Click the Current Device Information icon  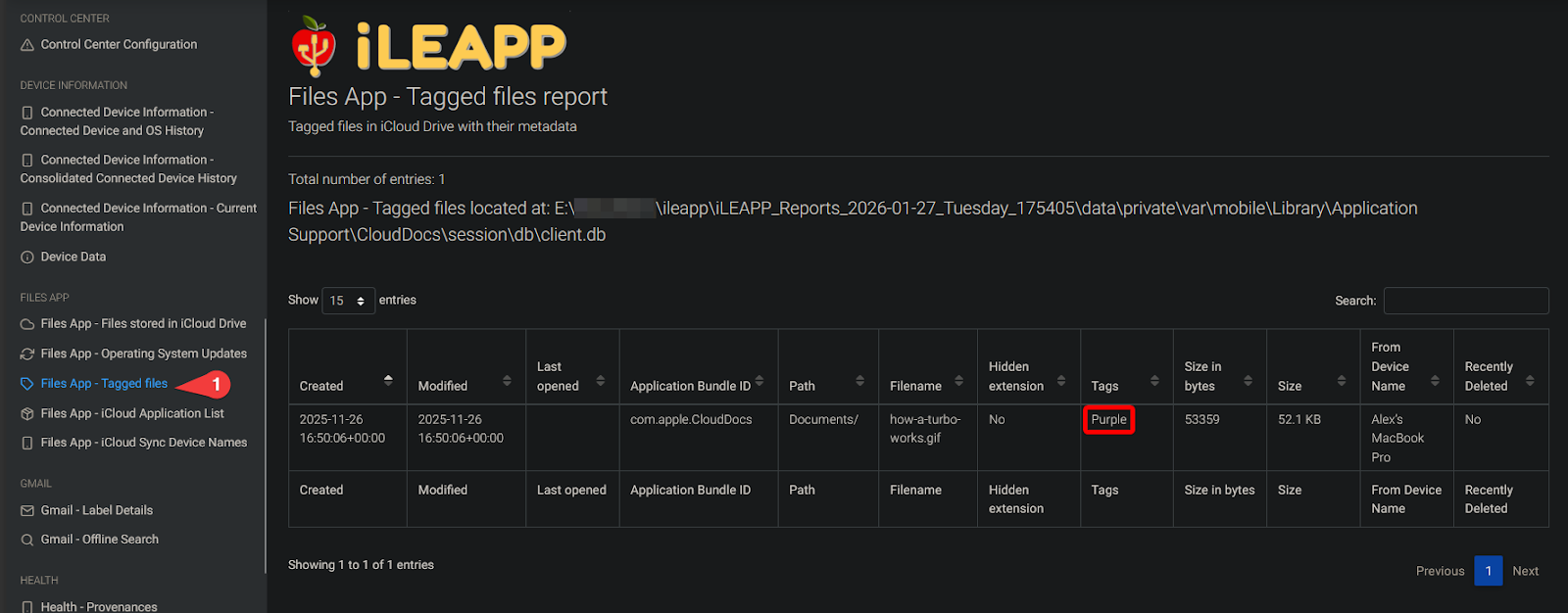pos(27,209)
